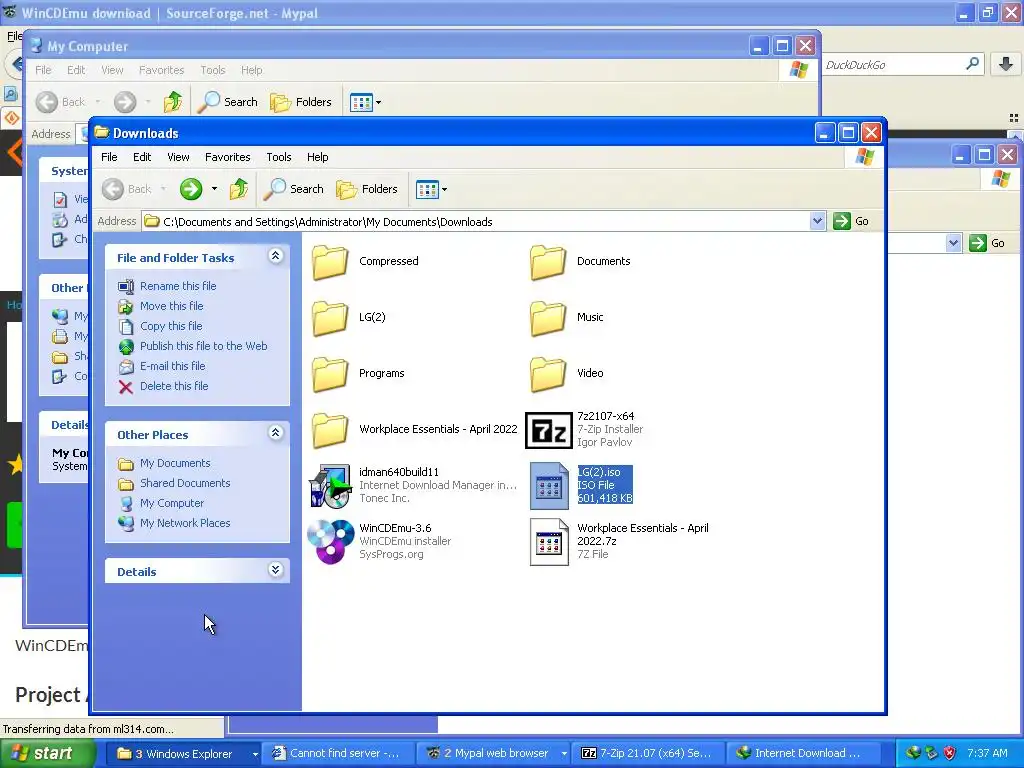Open the Views dropdown arrow in Downloads
The width and height of the screenshot is (1024, 768).
[444, 190]
